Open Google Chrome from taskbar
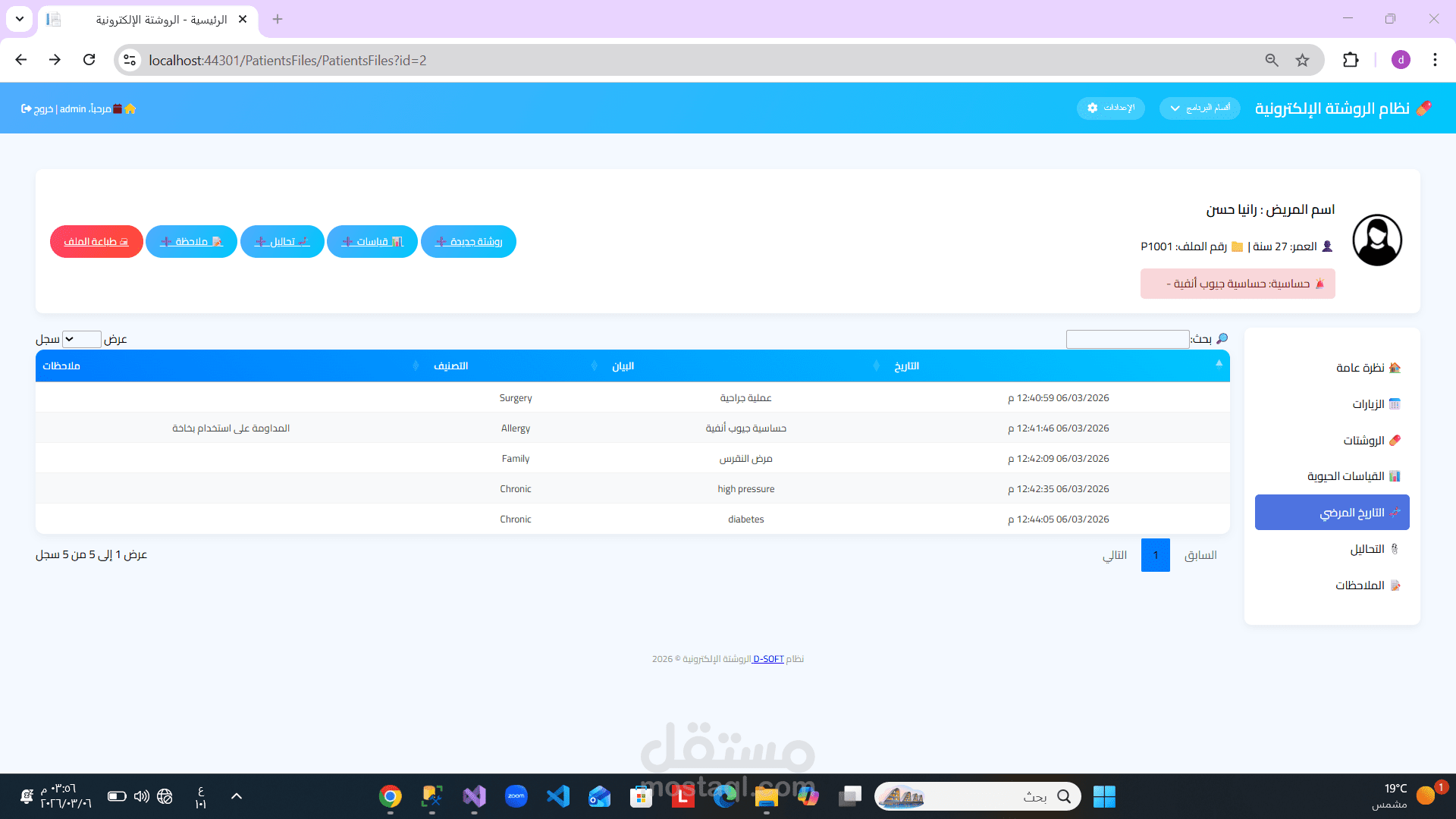This screenshot has height=819, width=1456. [x=391, y=796]
